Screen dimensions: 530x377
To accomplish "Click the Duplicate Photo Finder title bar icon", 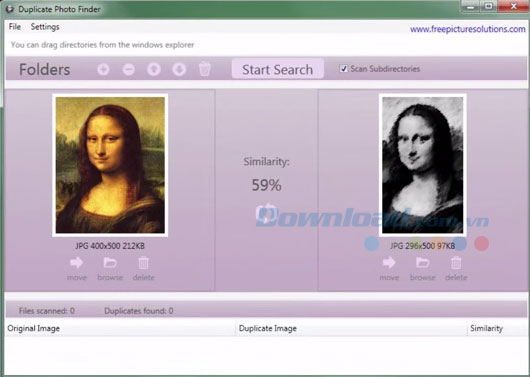I will (x=9, y=9).
